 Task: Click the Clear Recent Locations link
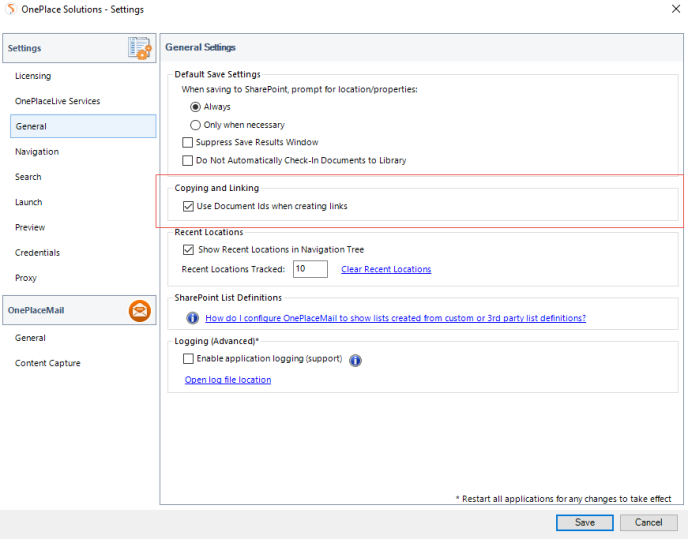(386, 269)
